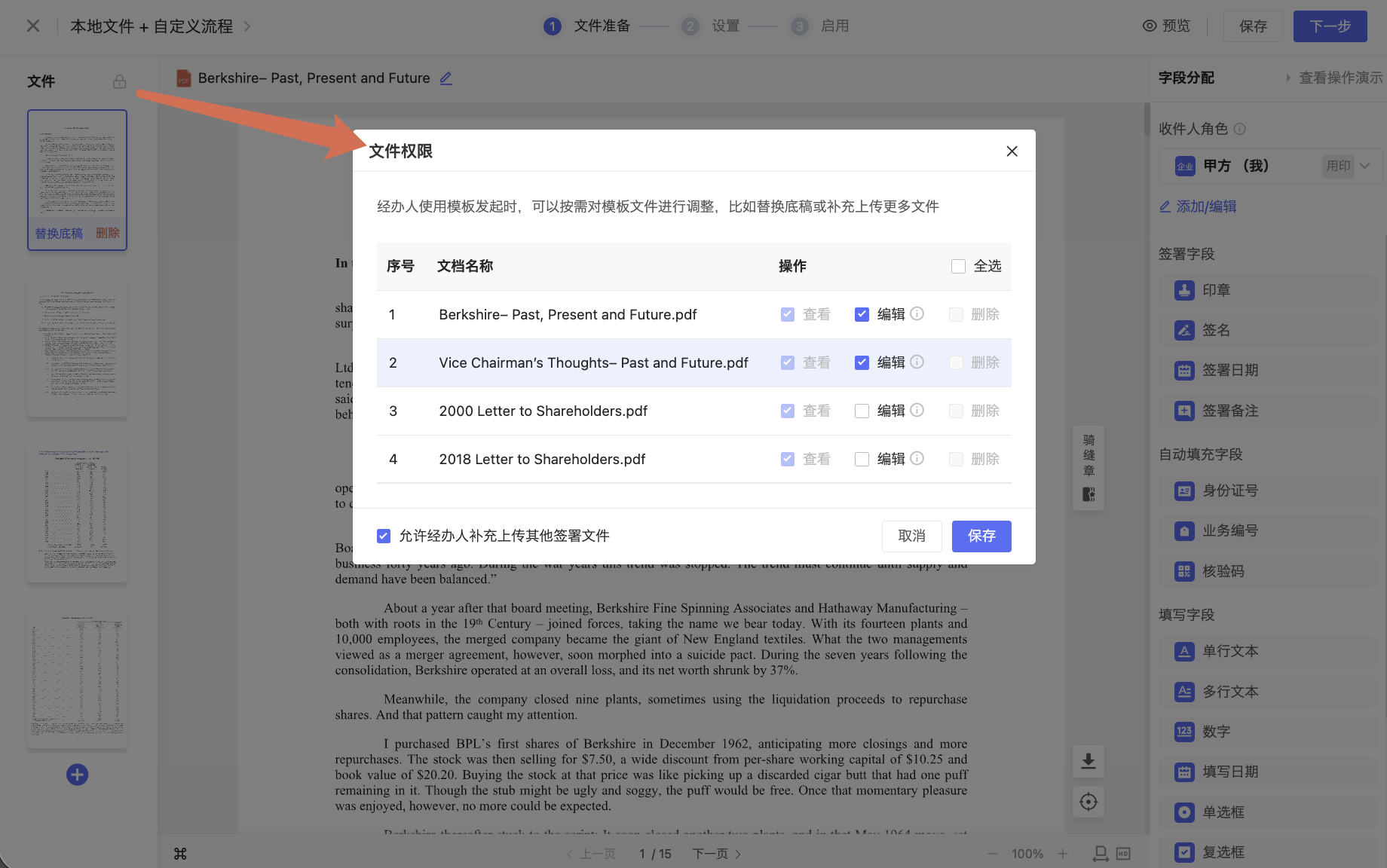
Task: Toggle 允许经办人补充上传其他签署文件 checkbox
Action: [x=384, y=536]
